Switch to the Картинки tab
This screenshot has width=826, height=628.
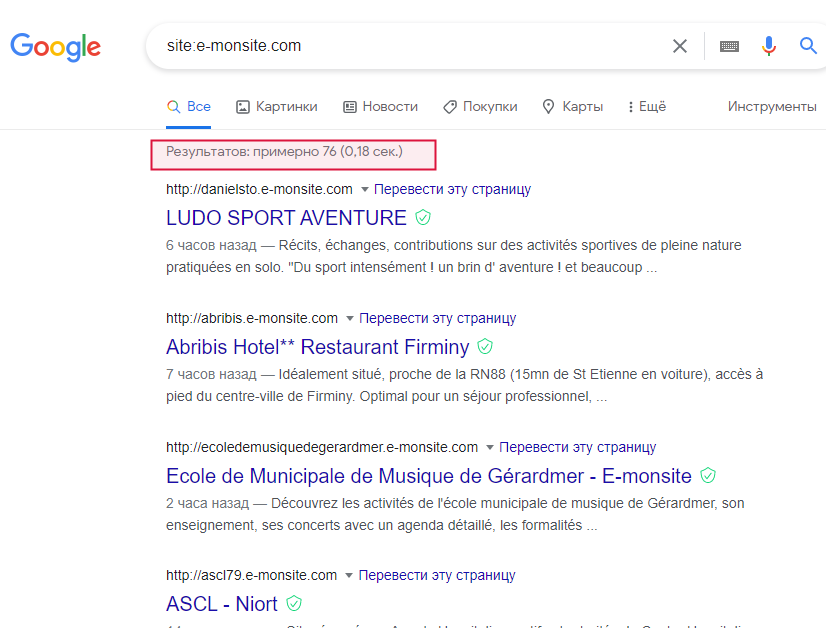click(277, 106)
